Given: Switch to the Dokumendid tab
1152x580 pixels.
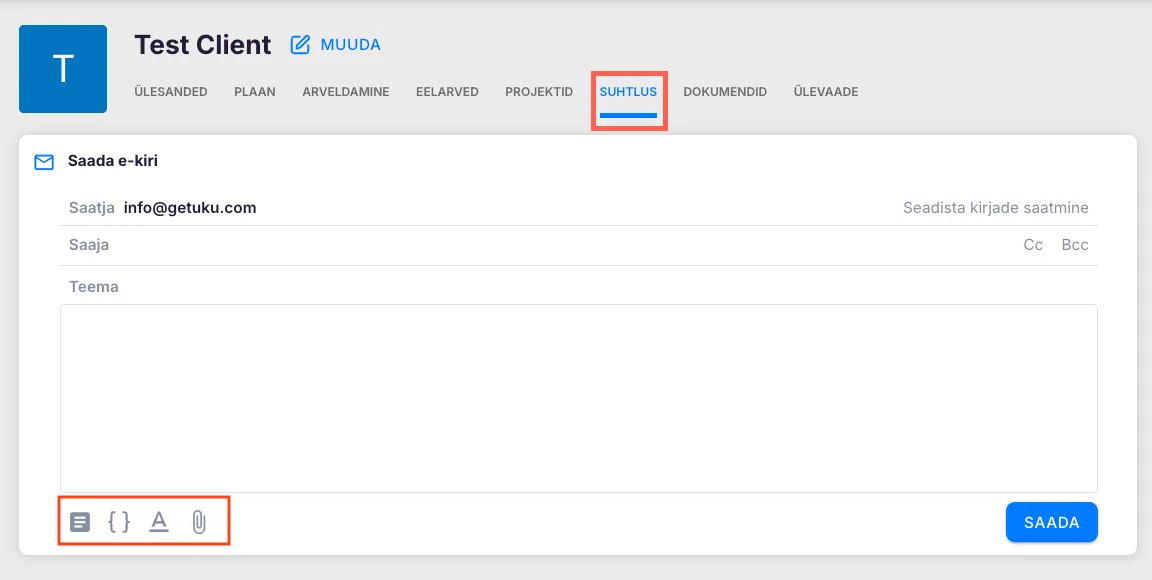Looking at the screenshot, I should tap(725, 92).
